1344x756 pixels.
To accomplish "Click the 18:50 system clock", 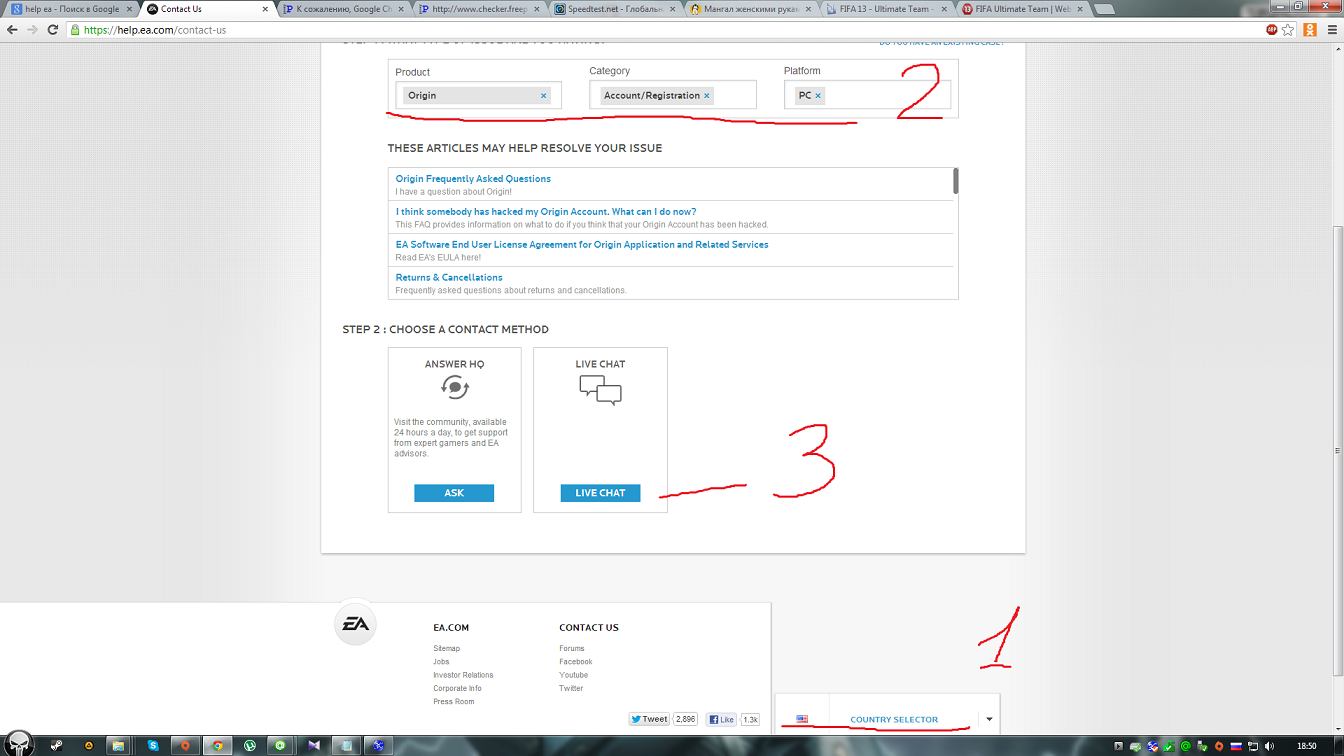I will 1306,746.
